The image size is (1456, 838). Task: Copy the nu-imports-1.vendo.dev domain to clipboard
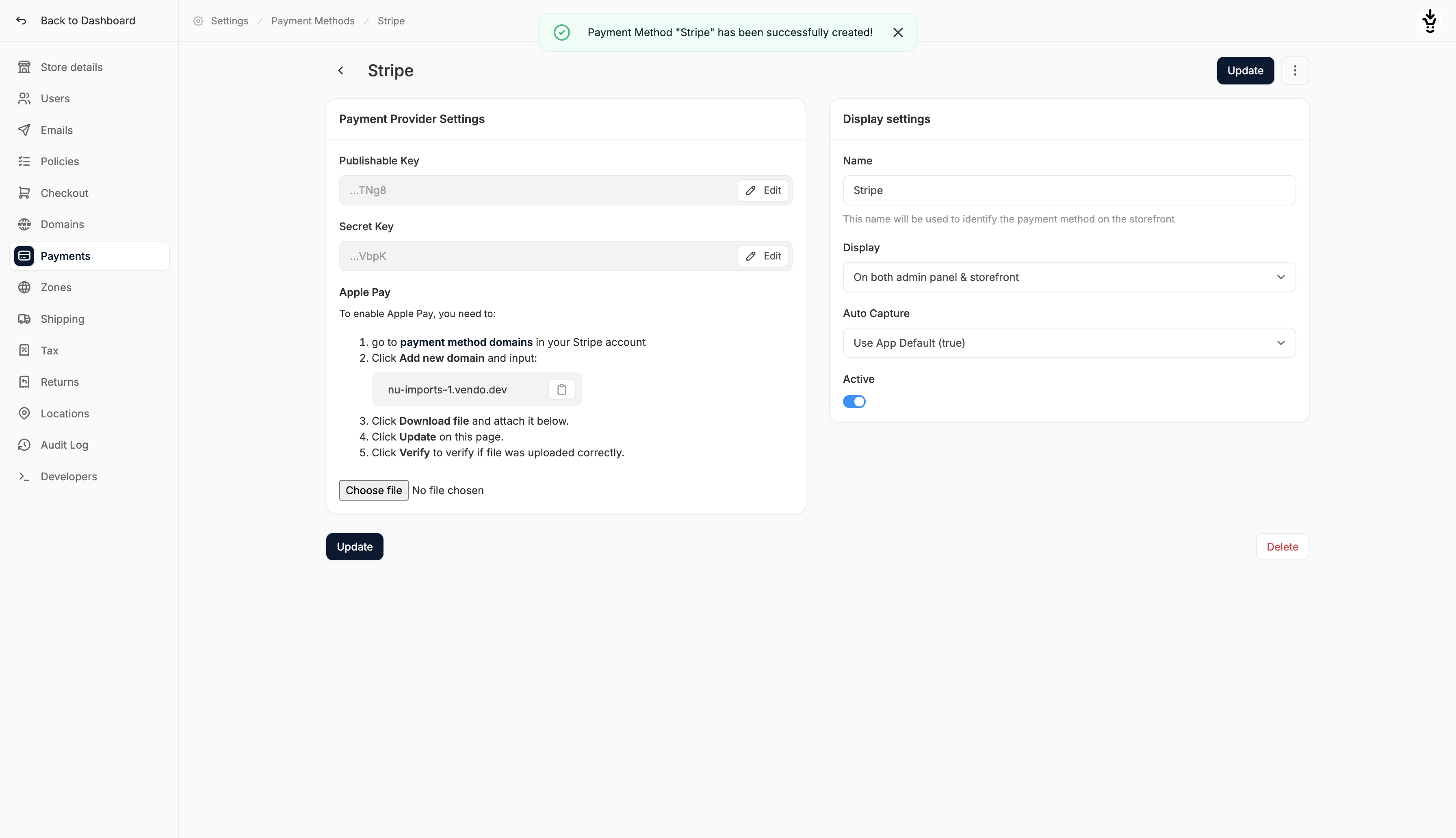coord(561,390)
